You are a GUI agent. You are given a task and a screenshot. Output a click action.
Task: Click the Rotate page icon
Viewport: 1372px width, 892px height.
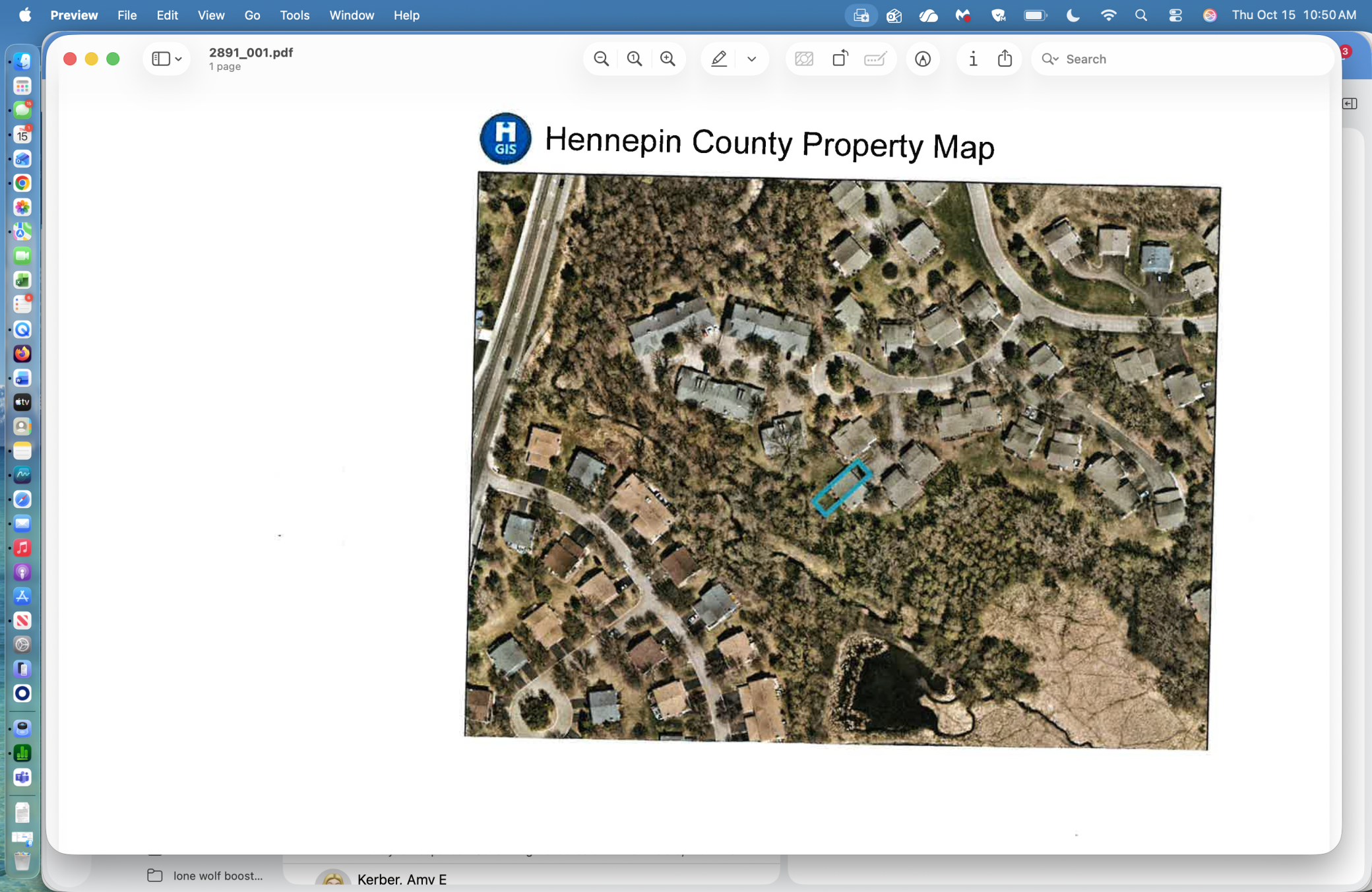840,59
